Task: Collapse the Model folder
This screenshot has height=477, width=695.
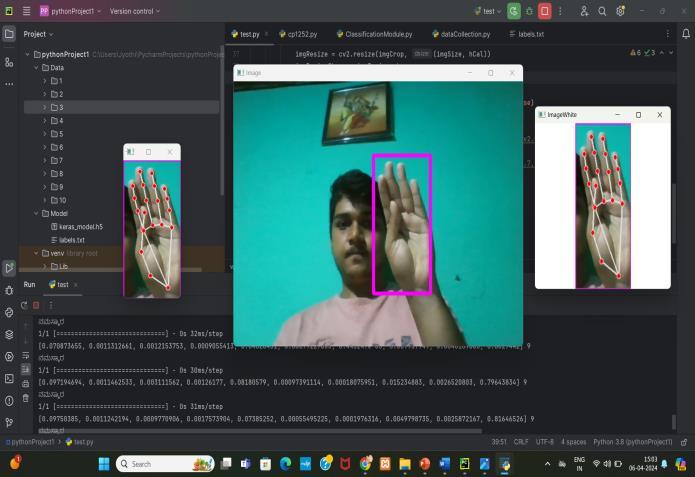Action: [36, 214]
